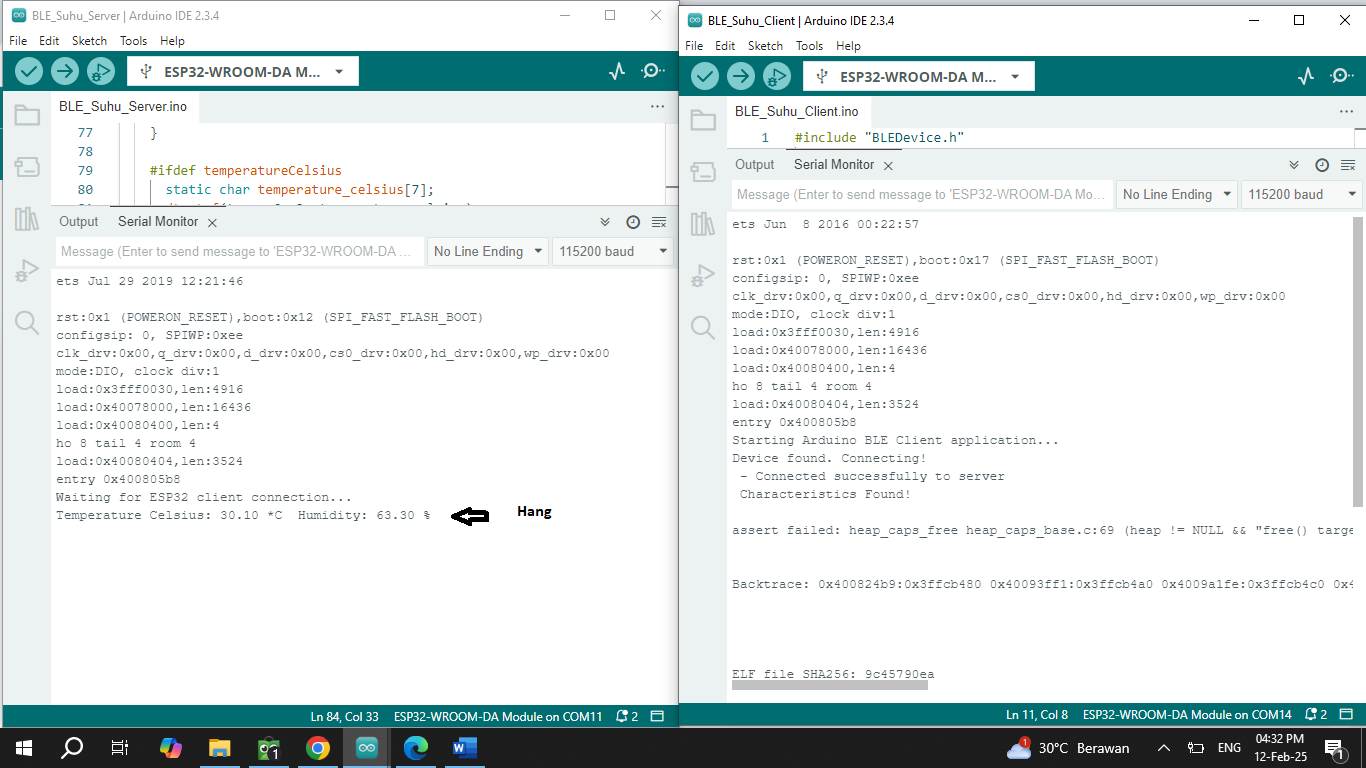Clear the server Serial Monitor output
Viewport: 1366px width, 768px height.
point(657,221)
